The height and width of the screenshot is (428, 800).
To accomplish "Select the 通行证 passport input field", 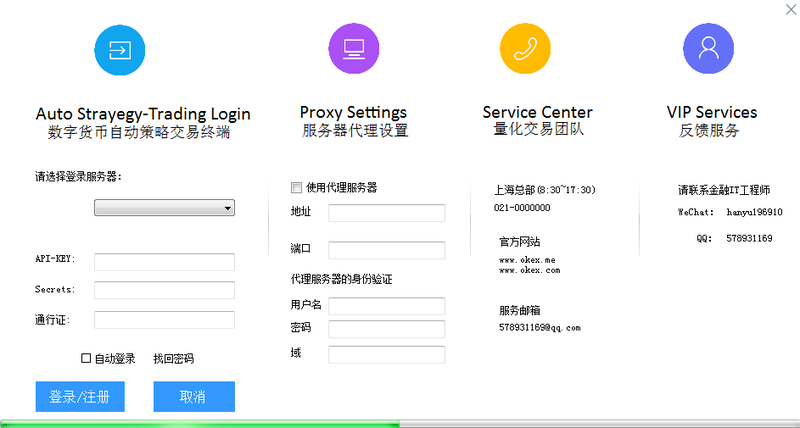I will tap(164, 320).
